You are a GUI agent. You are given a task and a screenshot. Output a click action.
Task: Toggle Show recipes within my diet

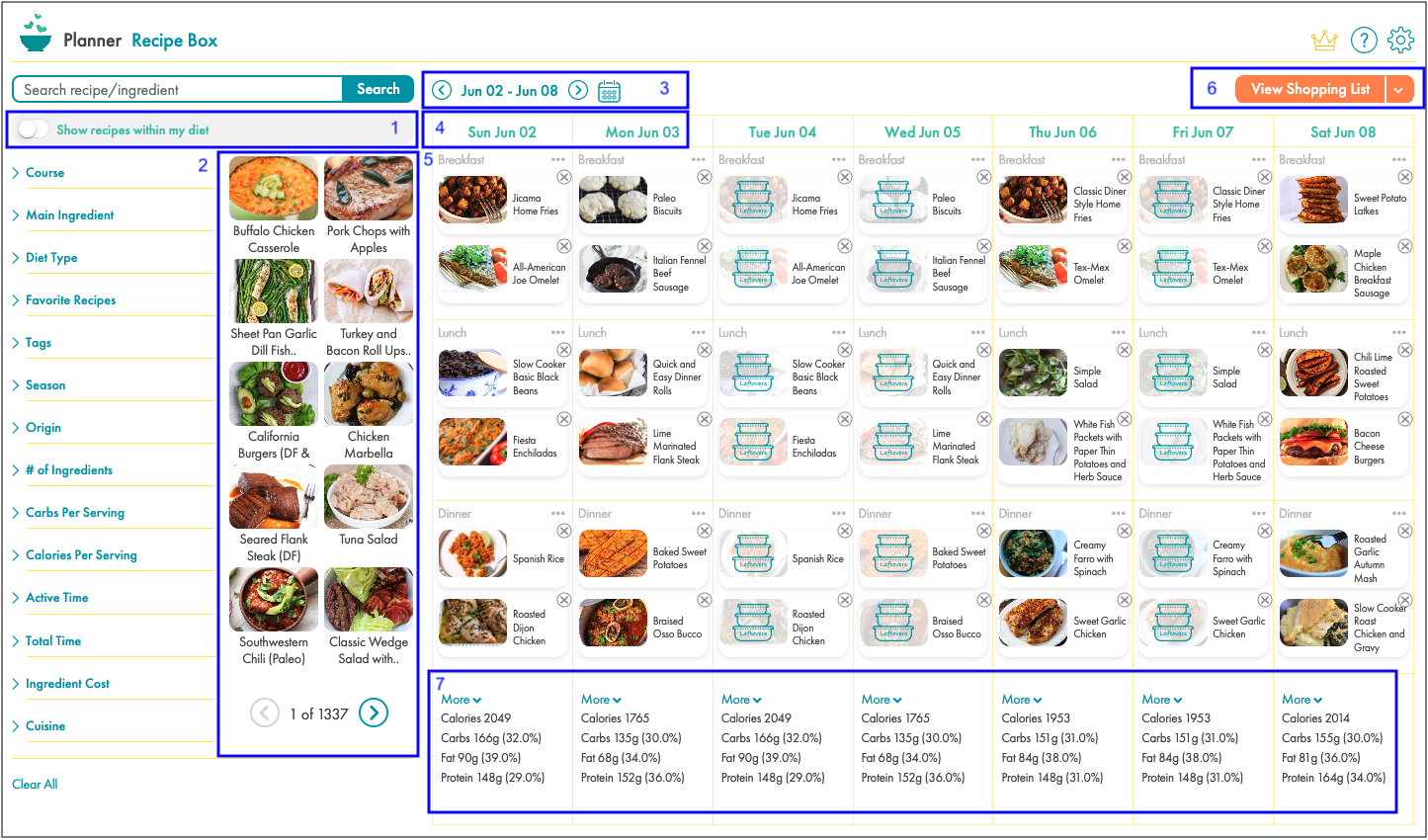tap(34, 129)
